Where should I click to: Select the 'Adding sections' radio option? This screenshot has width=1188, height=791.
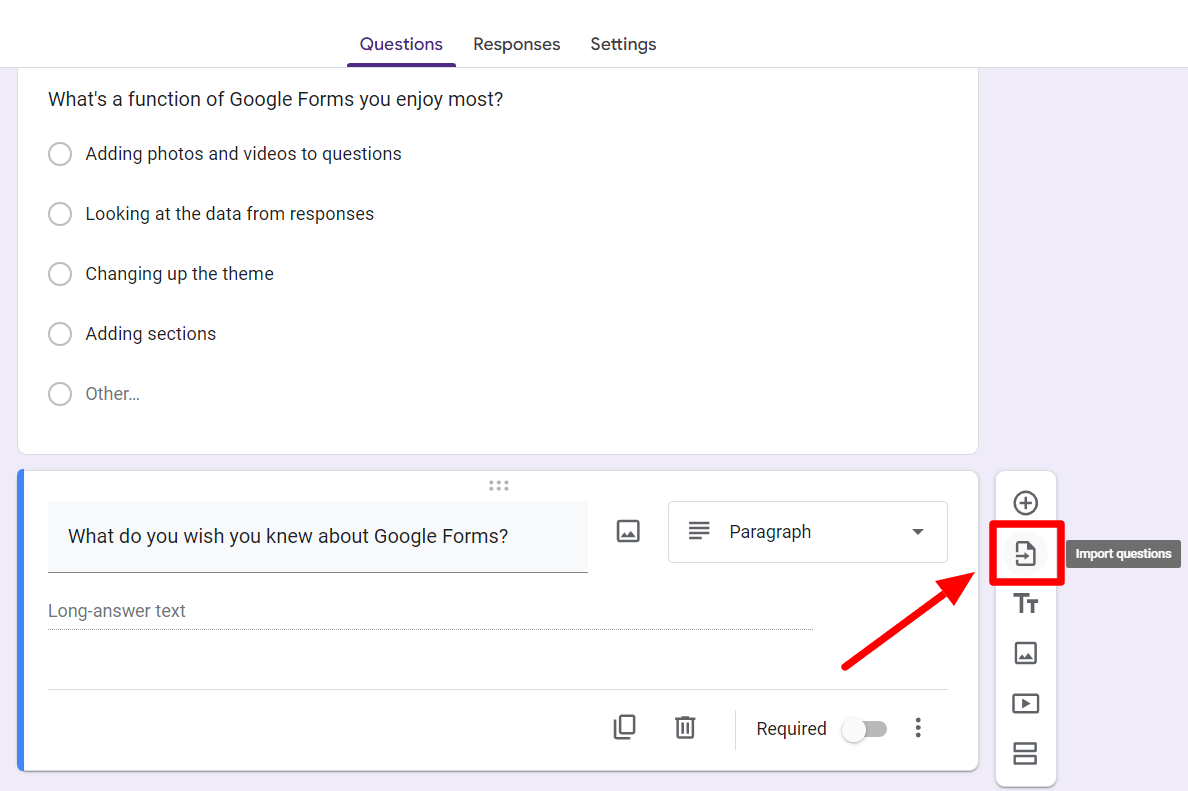click(x=60, y=334)
